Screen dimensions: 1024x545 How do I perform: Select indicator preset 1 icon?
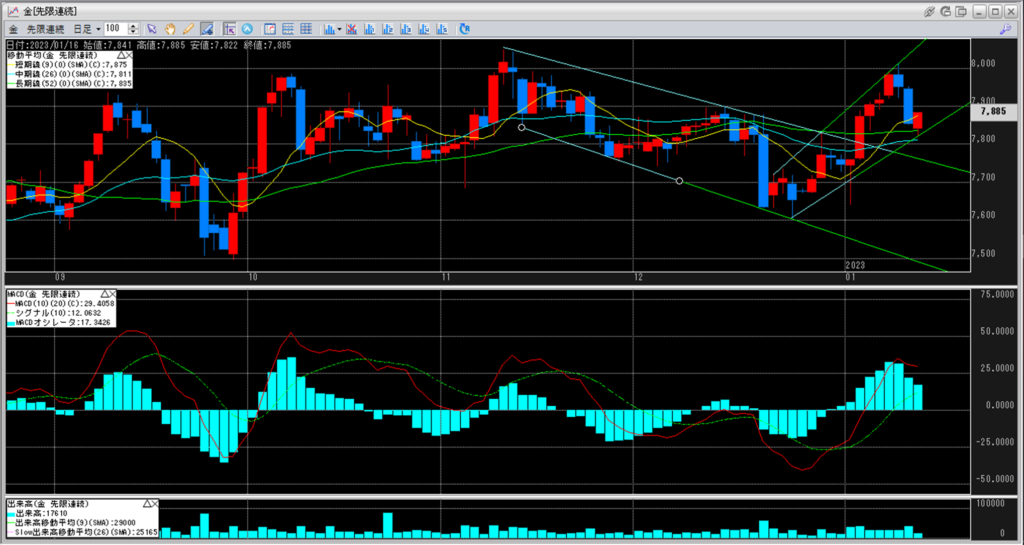coord(370,29)
